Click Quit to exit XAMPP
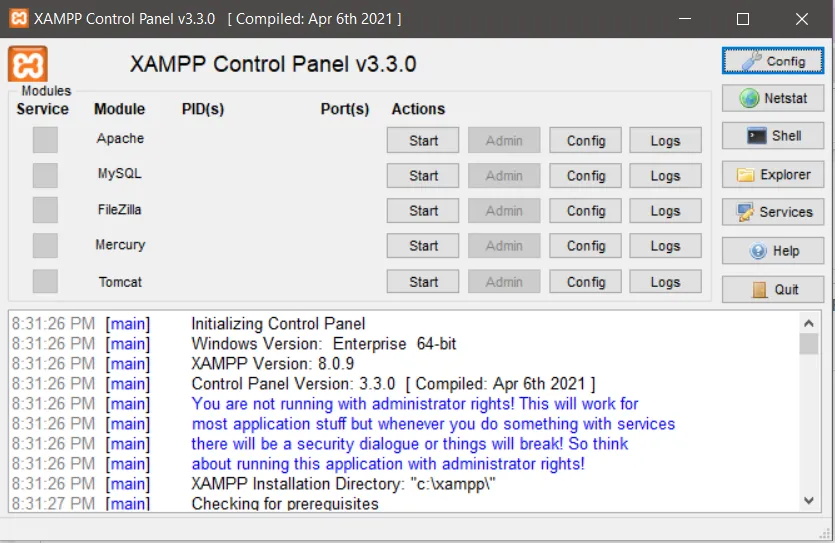The width and height of the screenshot is (835, 543). click(773, 290)
